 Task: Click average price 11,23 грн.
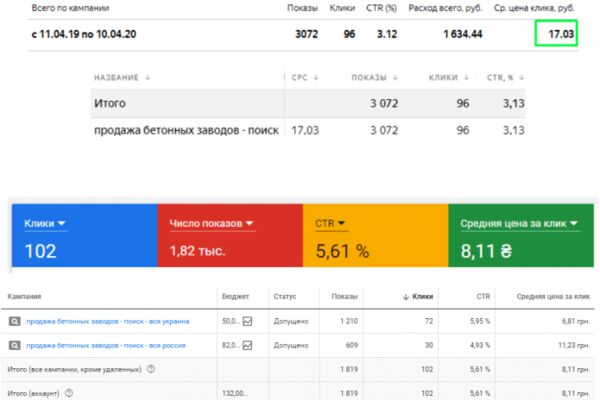click(574, 345)
